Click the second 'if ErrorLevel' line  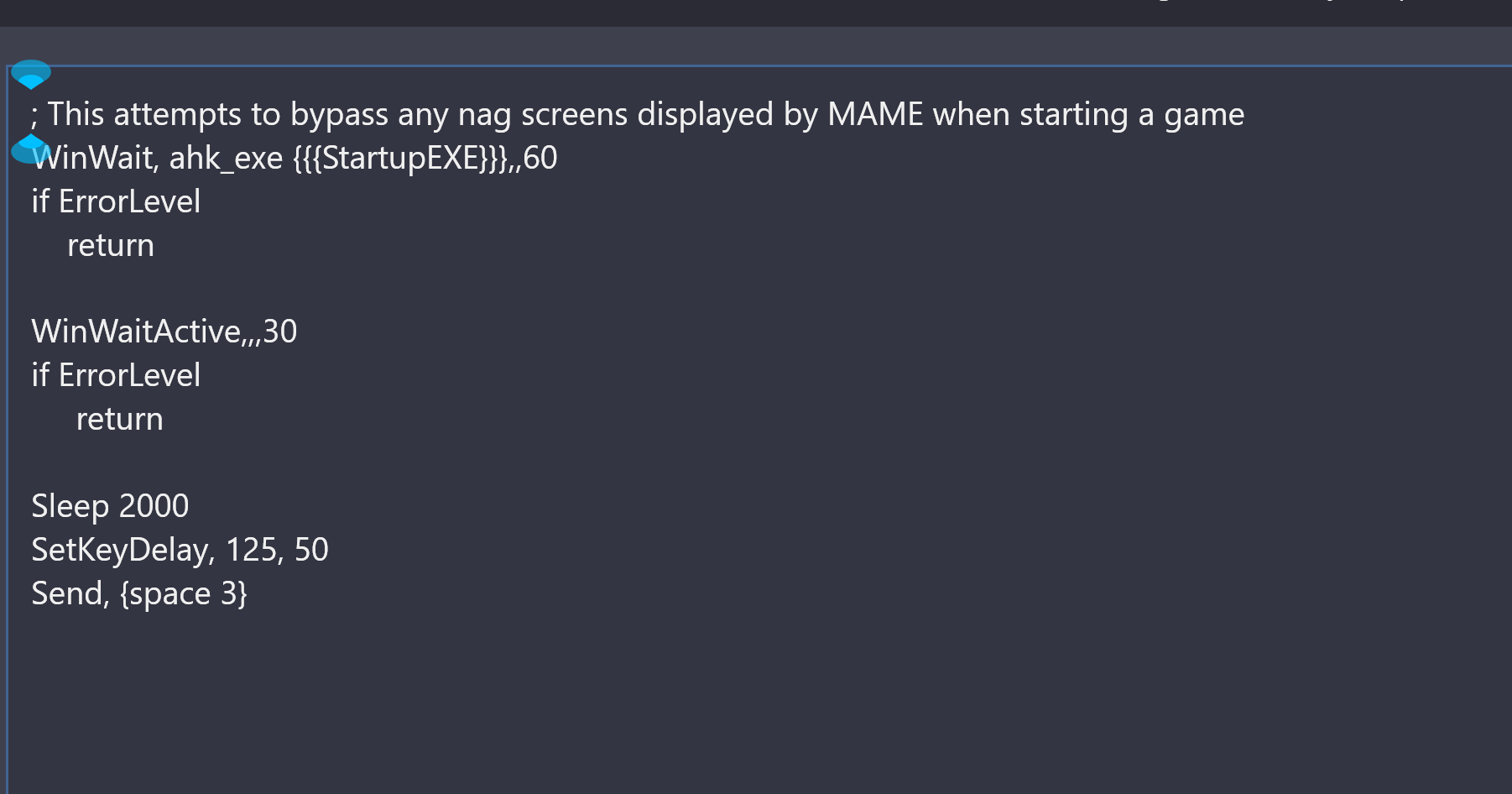[x=116, y=375]
